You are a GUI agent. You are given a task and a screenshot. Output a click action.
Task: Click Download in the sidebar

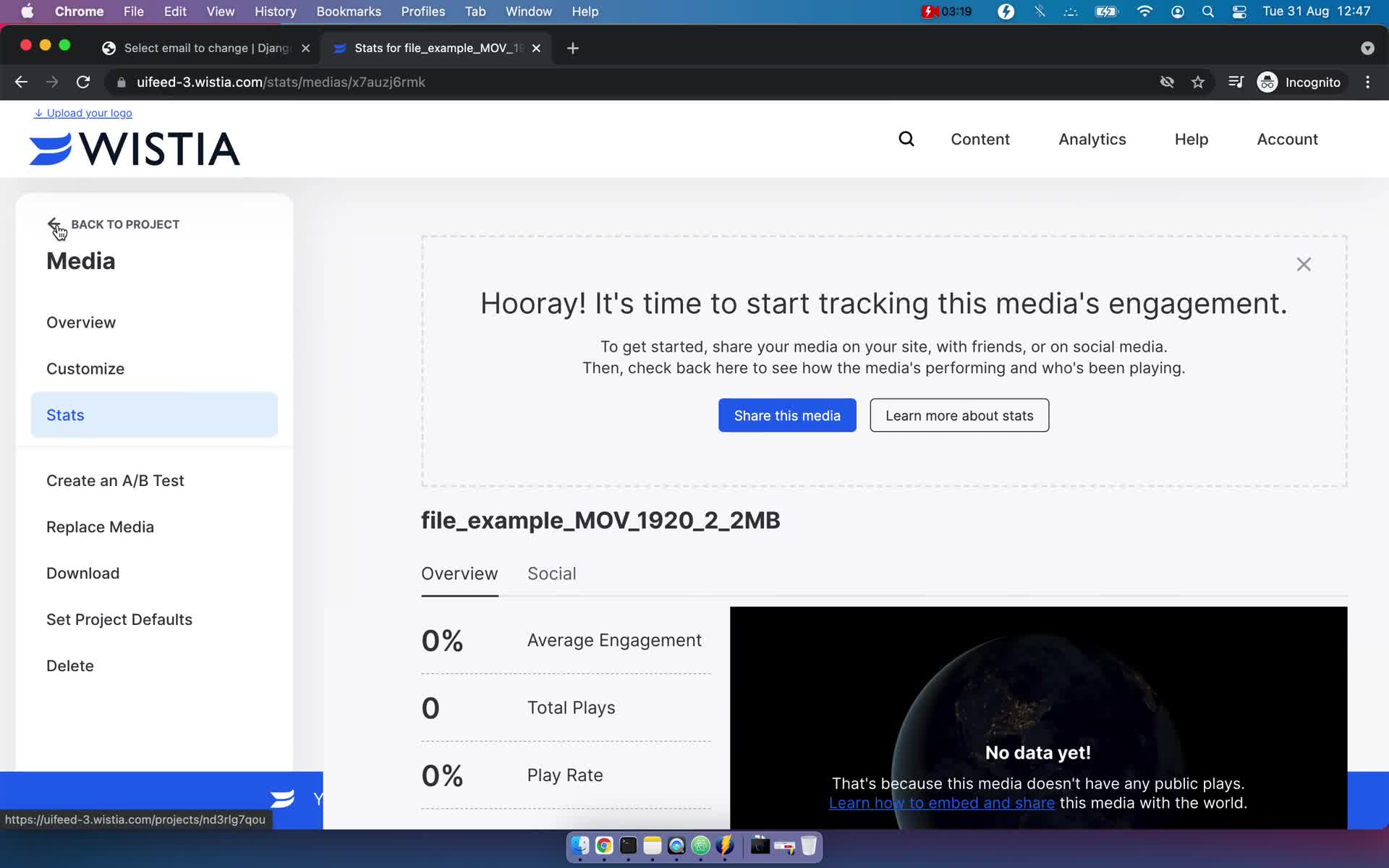(82, 574)
